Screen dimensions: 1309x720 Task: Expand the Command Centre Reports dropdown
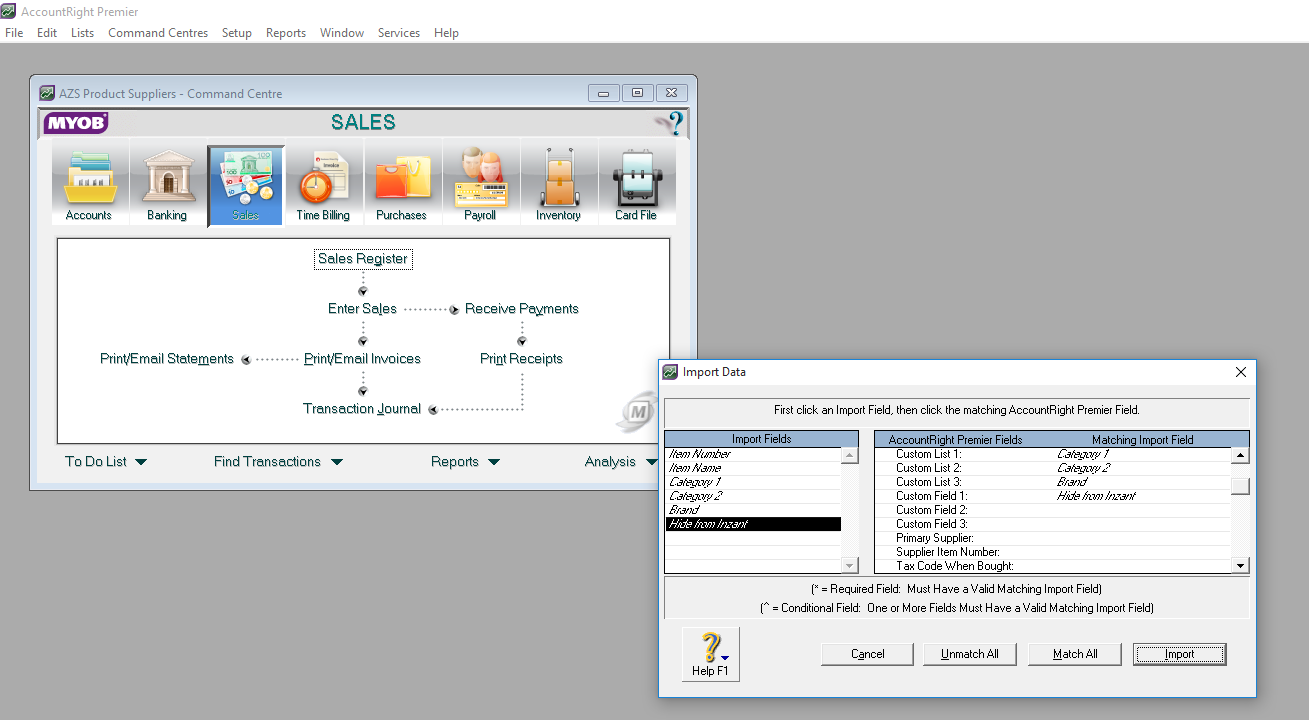(x=465, y=462)
